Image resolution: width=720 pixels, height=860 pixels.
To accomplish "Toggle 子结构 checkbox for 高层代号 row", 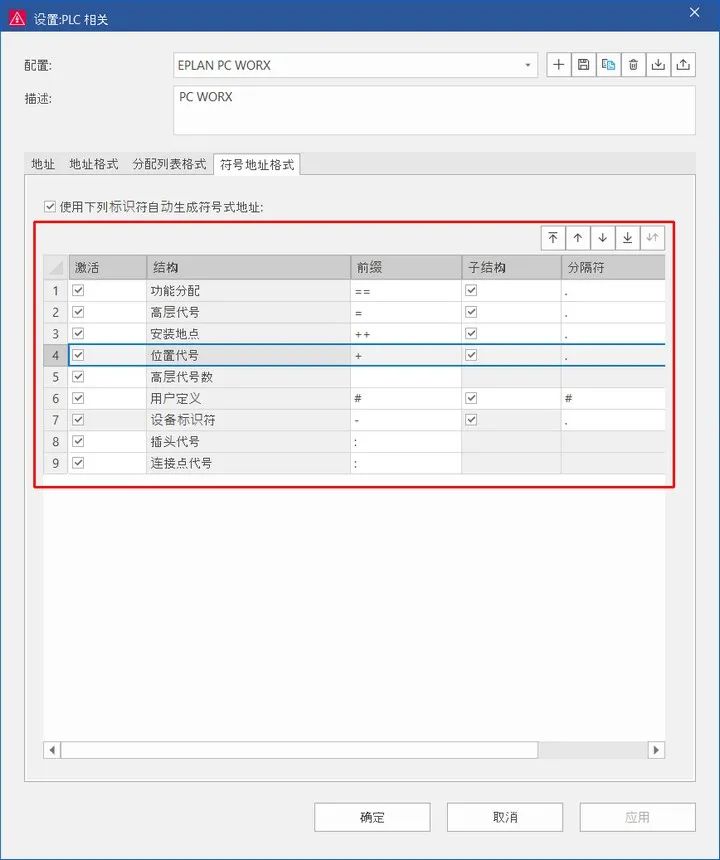I will (x=471, y=312).
